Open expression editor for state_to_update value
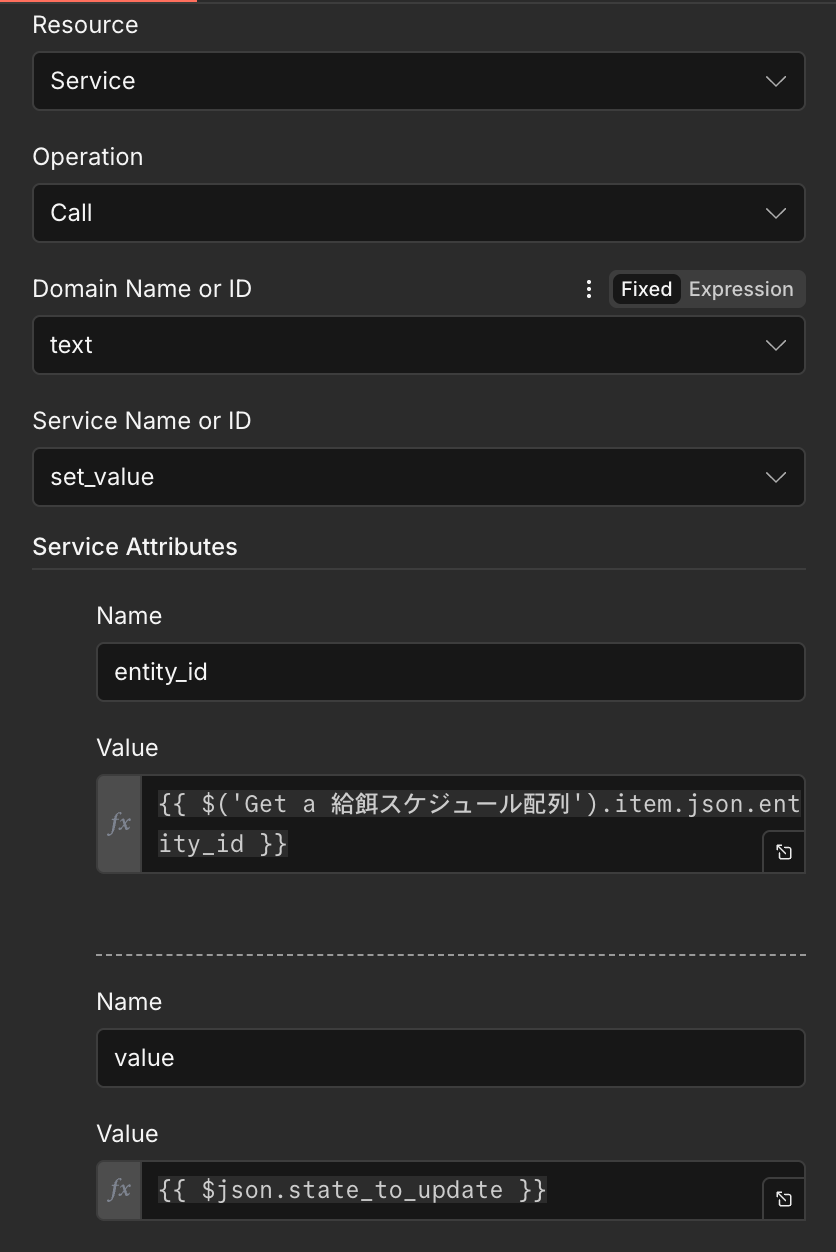This screenshot has width=836, height=1252. [784, 1199]
